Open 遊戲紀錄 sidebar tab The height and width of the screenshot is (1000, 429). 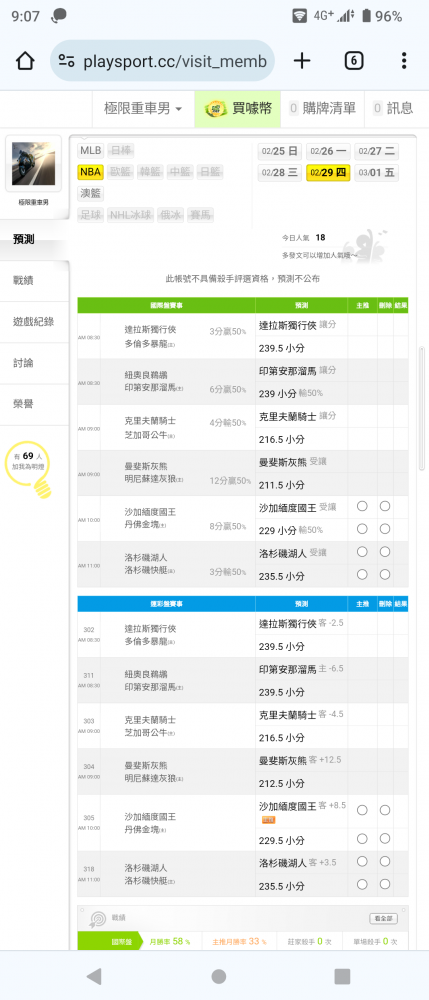point(33,322)
